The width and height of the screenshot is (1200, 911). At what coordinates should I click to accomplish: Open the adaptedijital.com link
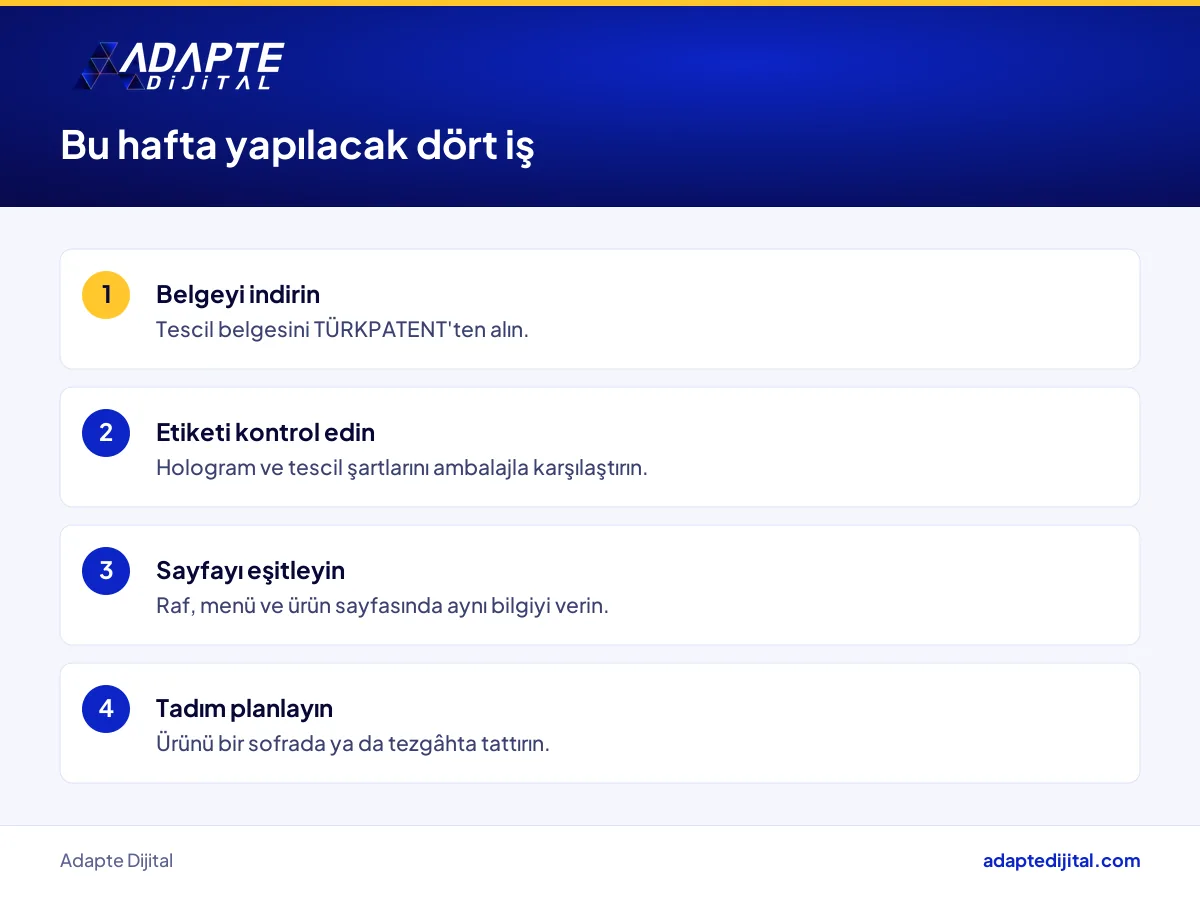click(x=1061, y=861)
